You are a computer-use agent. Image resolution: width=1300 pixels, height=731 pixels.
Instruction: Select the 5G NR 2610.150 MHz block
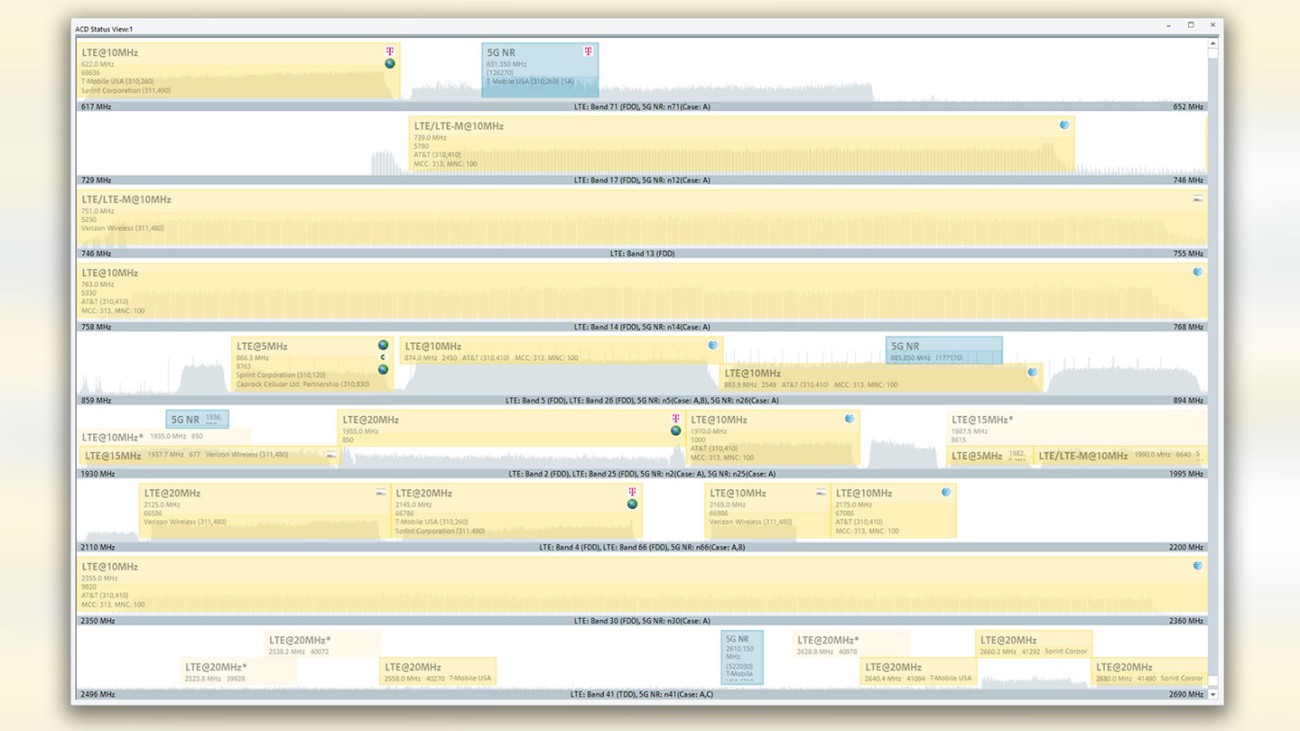click(742, 657)
